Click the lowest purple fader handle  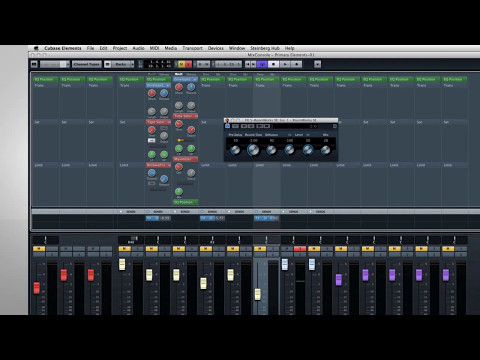[339, 280]
